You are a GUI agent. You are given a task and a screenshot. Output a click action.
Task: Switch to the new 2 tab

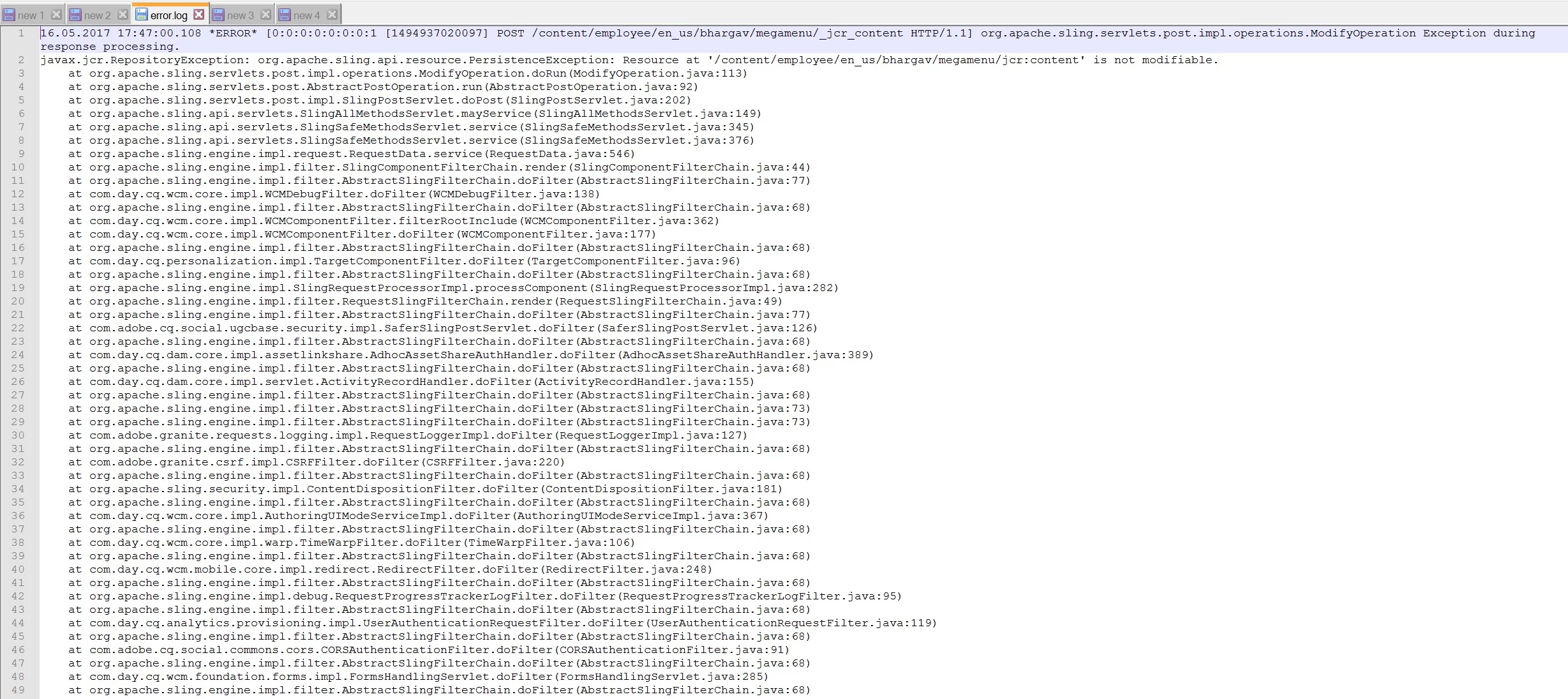pos(97,15)
